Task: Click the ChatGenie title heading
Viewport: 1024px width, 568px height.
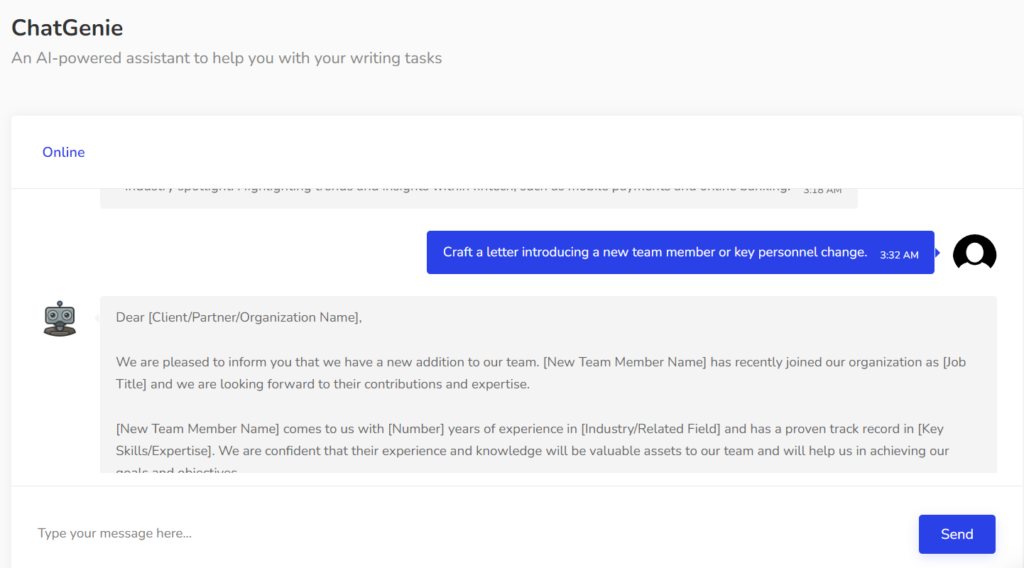Action: (67, 27)
